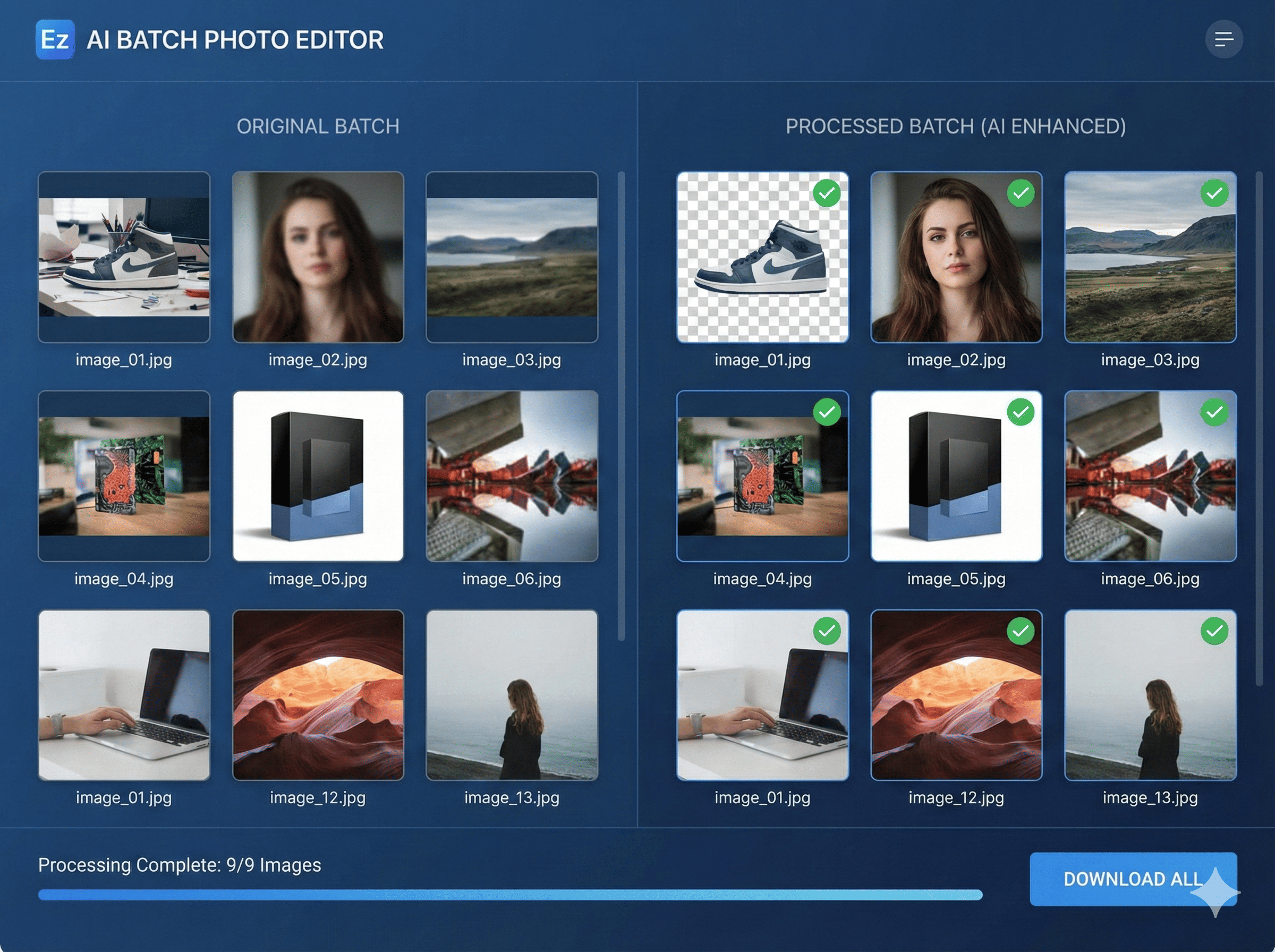Click the Ez app logo icon

coord(56,39)
